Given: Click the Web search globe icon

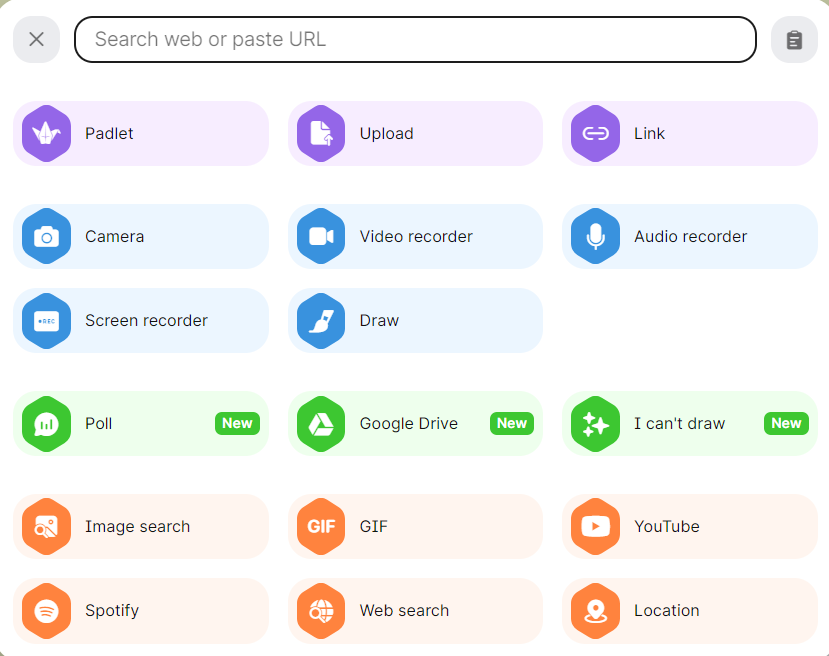Looking at the screenshot, I should (321, 611).
